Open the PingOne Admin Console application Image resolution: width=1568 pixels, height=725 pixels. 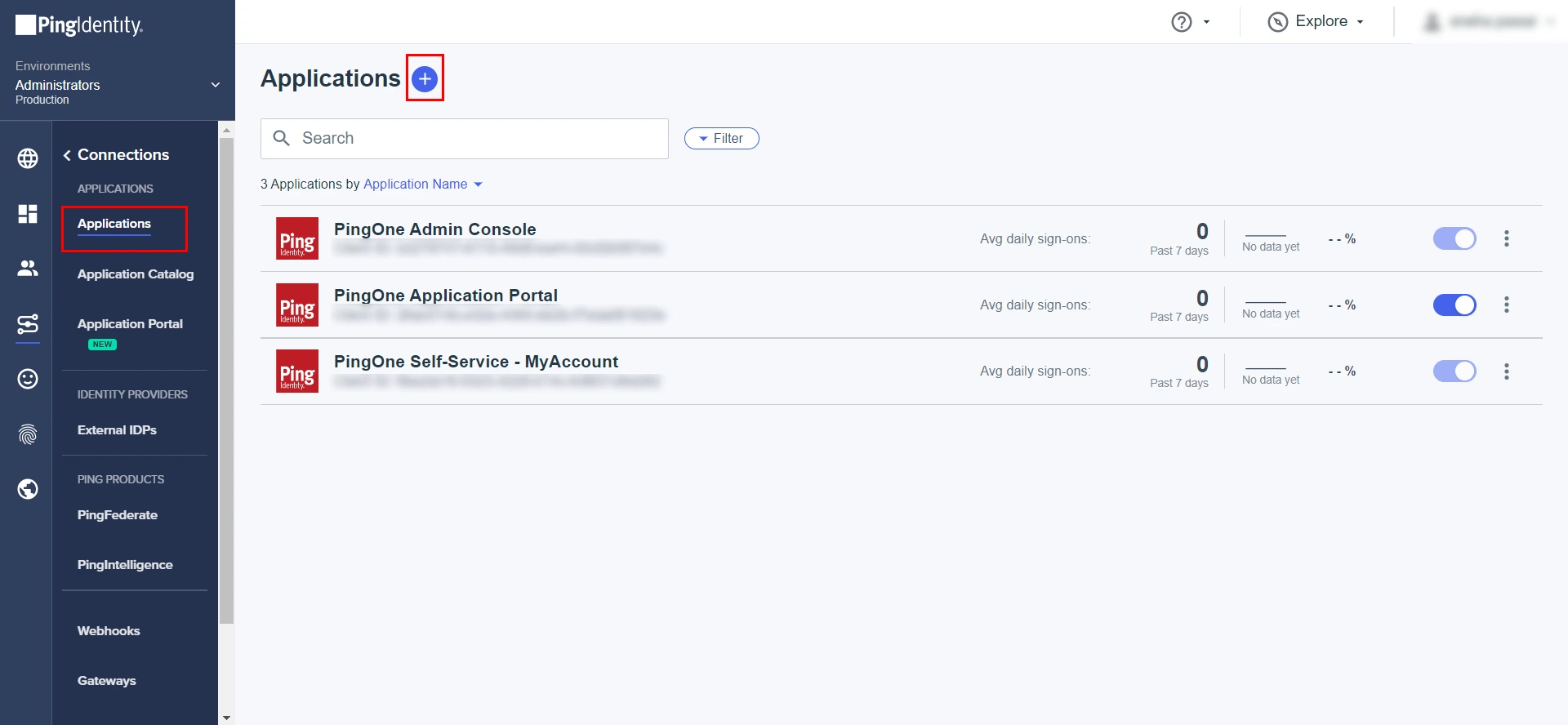point(435,229)
